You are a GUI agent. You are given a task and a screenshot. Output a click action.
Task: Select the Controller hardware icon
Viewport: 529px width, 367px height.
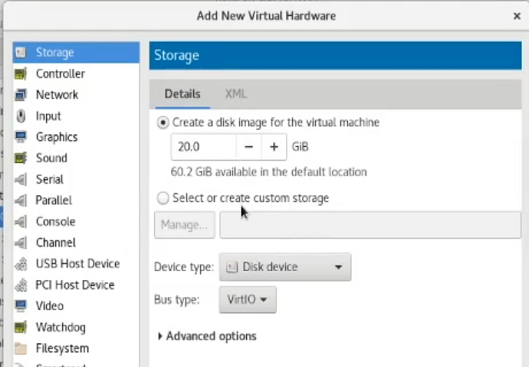[21, 74]
